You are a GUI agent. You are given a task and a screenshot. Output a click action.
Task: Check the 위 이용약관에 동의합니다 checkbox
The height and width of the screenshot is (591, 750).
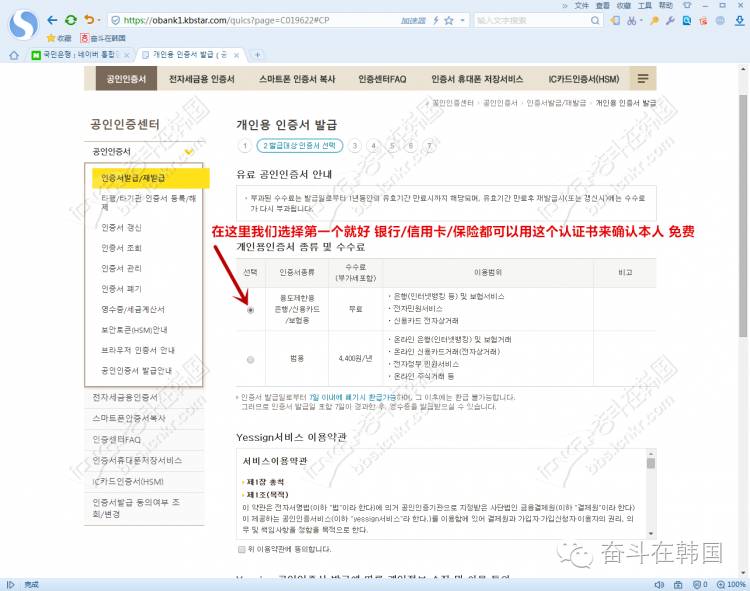(x=242, y=549)
